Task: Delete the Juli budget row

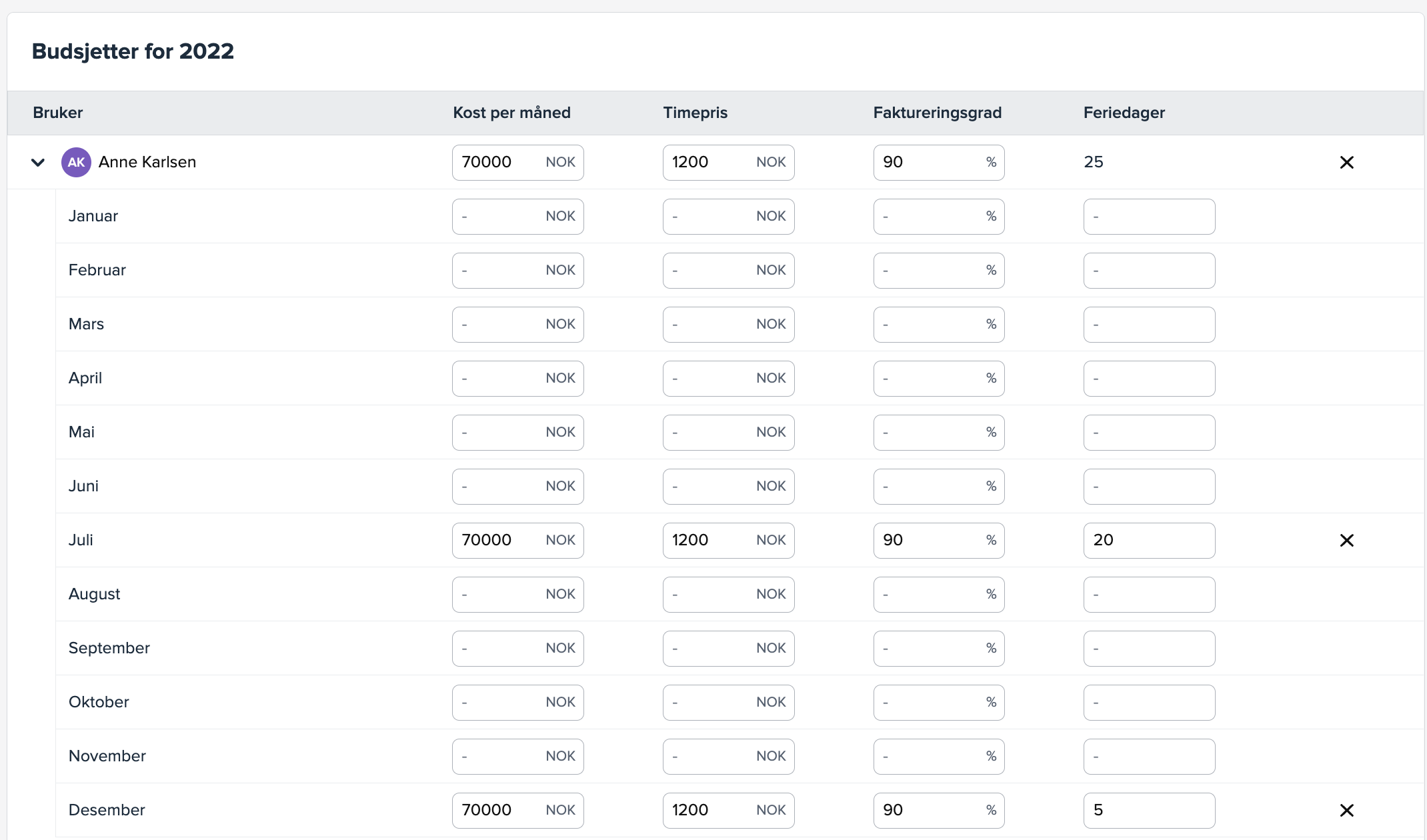Action: point(1346,541)
